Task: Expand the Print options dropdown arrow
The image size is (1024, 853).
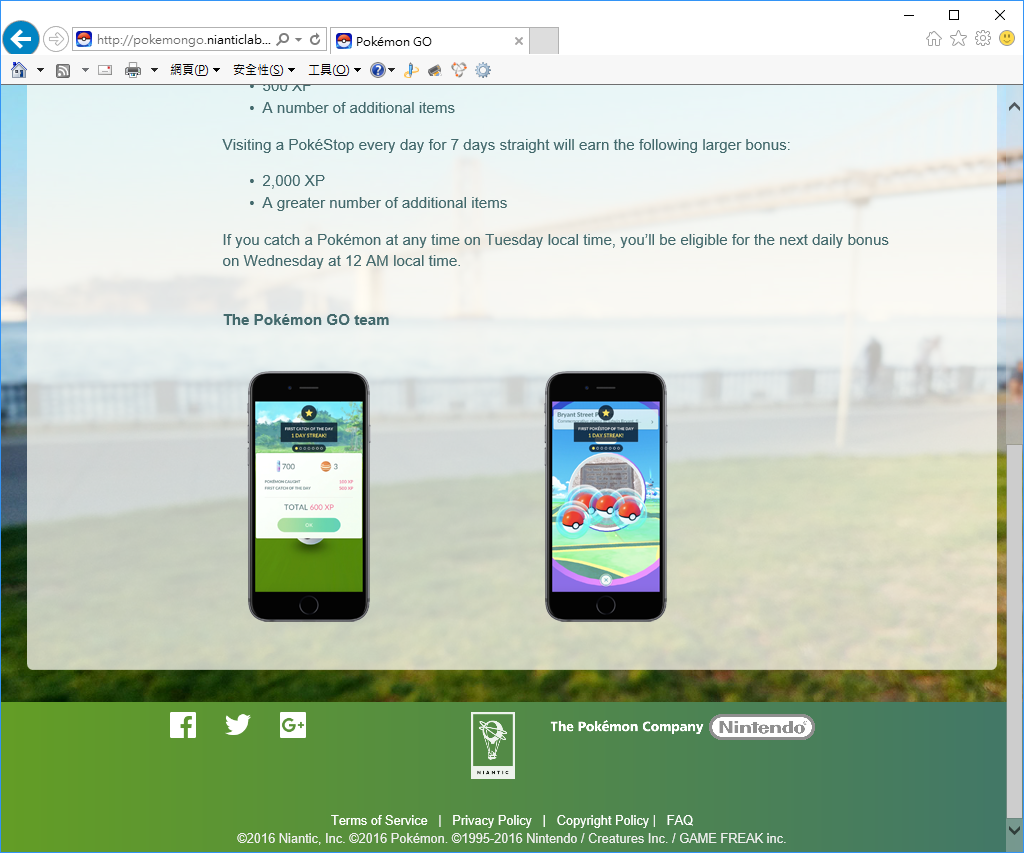Action: coord(154,70)
